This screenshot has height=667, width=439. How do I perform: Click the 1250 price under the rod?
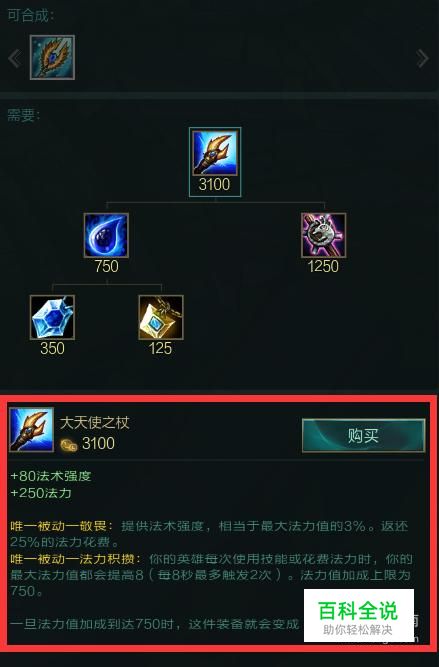[323, 267]
